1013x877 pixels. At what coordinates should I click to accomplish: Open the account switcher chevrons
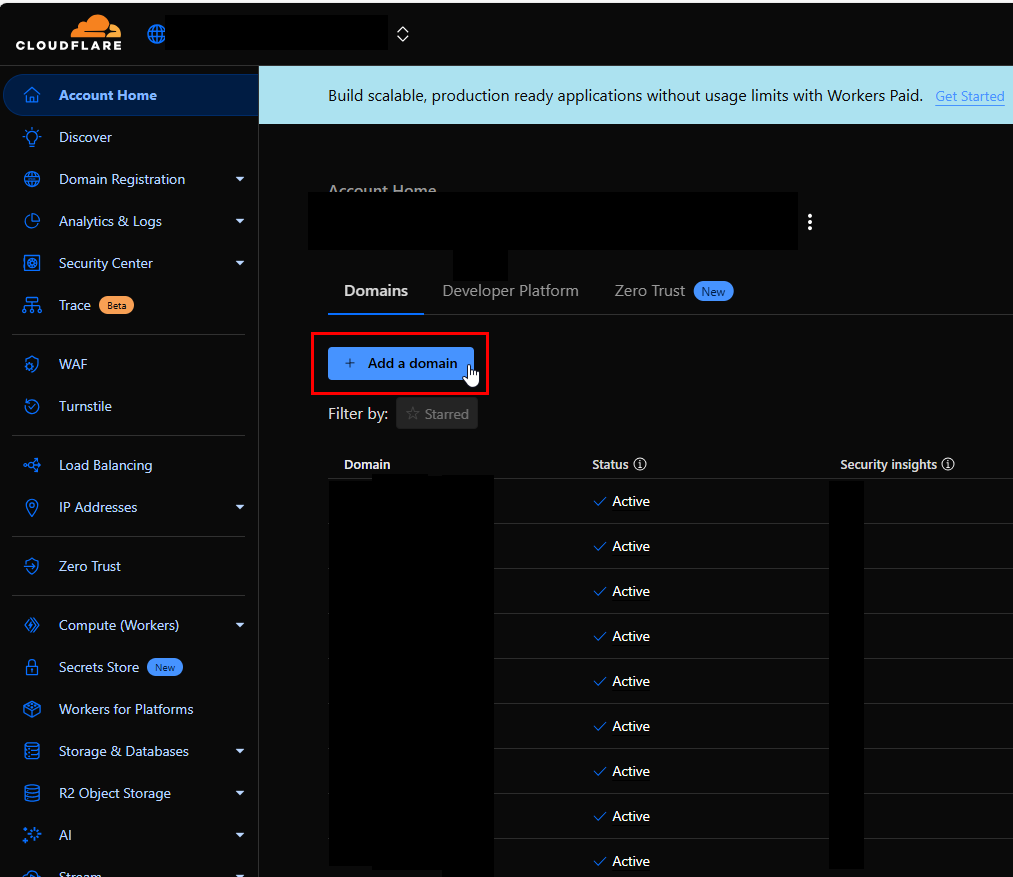coord(402,34)
